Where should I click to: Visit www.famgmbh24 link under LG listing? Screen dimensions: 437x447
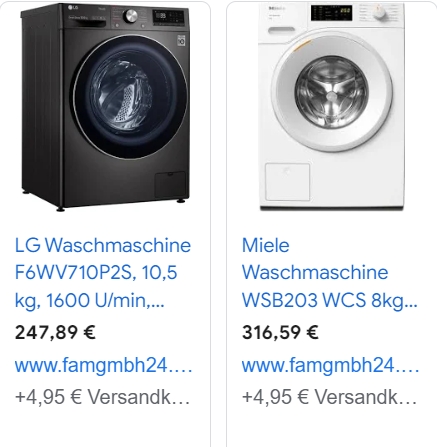(103, 365)
